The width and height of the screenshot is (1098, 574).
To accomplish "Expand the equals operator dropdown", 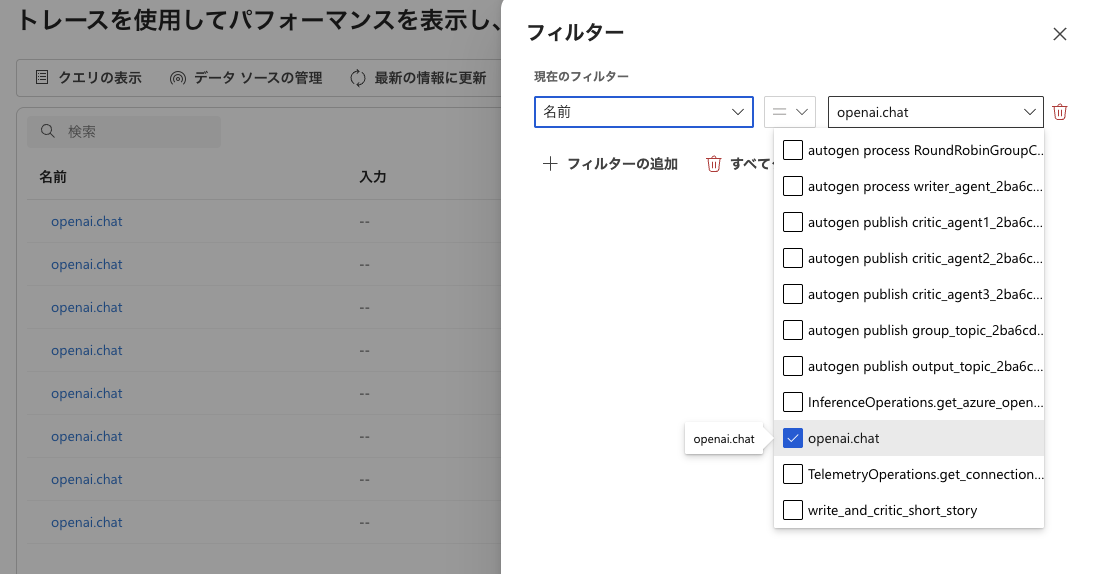I will point(790,112).
